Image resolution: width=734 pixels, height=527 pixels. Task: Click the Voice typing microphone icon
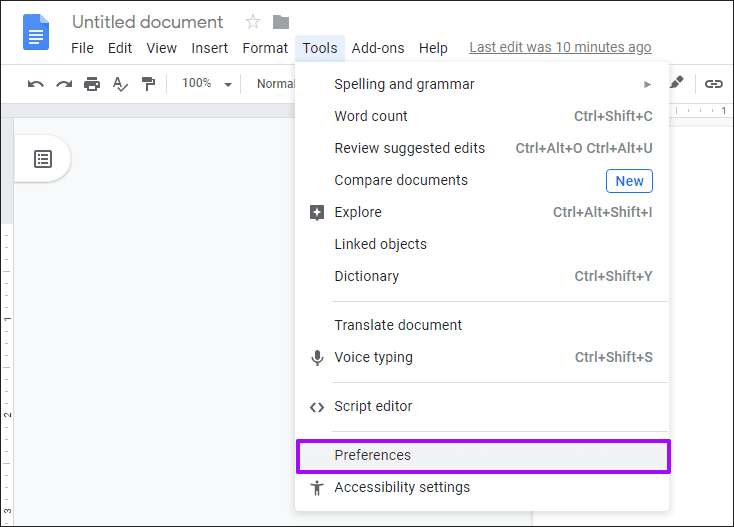point(317,358)
